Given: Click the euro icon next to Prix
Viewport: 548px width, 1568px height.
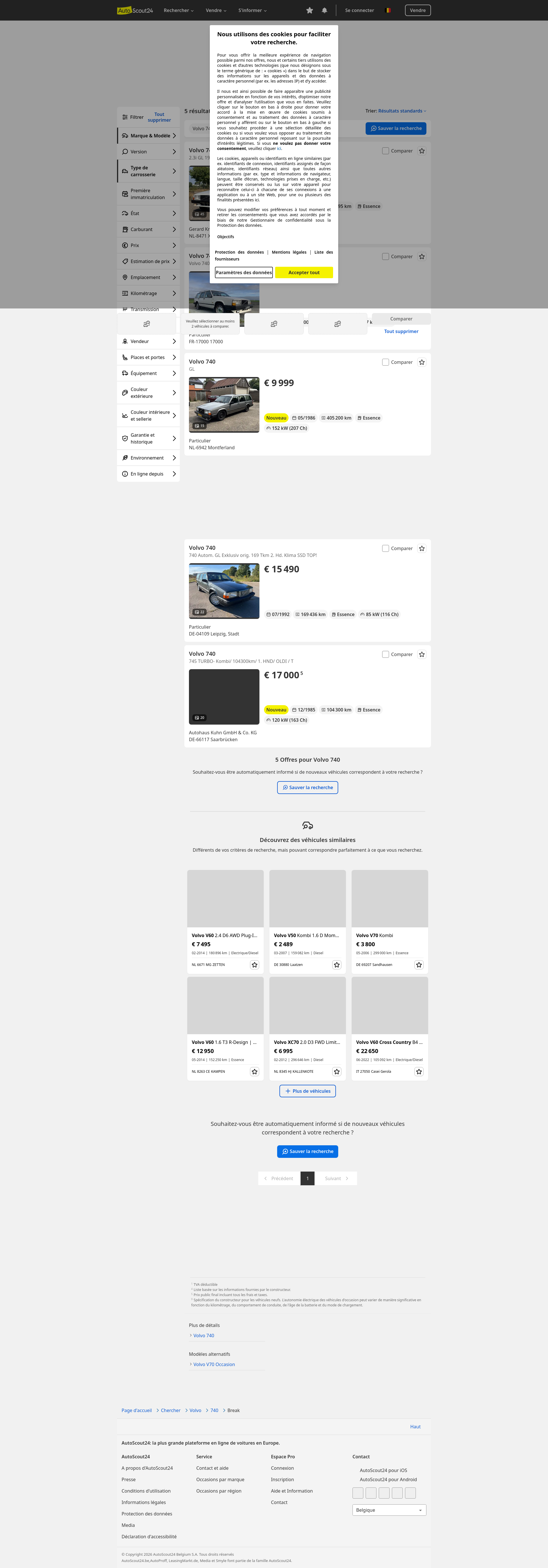Looking at the screenshot, I should tap(125, 245).
